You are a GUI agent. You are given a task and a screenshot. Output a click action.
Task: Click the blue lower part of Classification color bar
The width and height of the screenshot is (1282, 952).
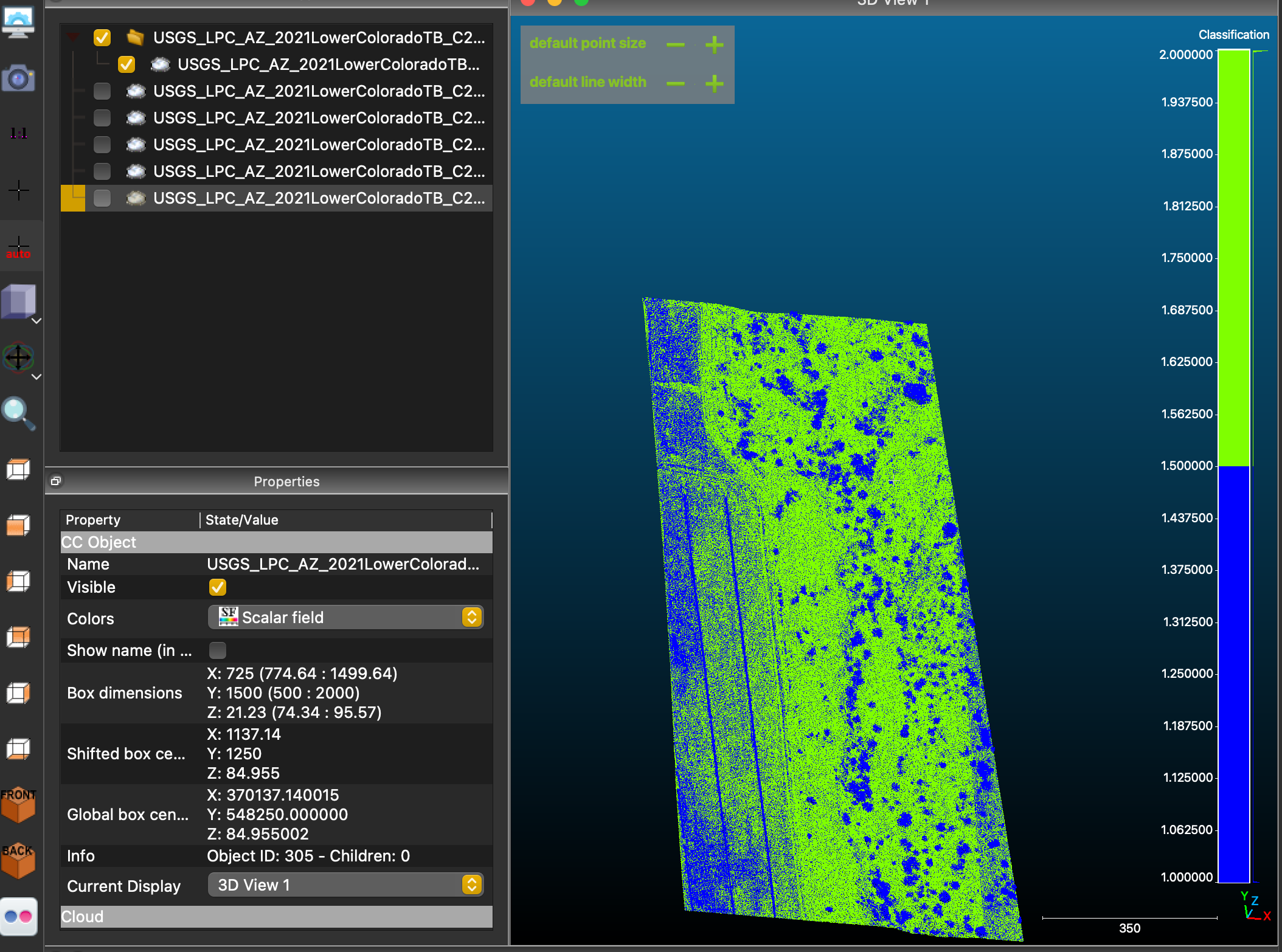point(1233,674)
